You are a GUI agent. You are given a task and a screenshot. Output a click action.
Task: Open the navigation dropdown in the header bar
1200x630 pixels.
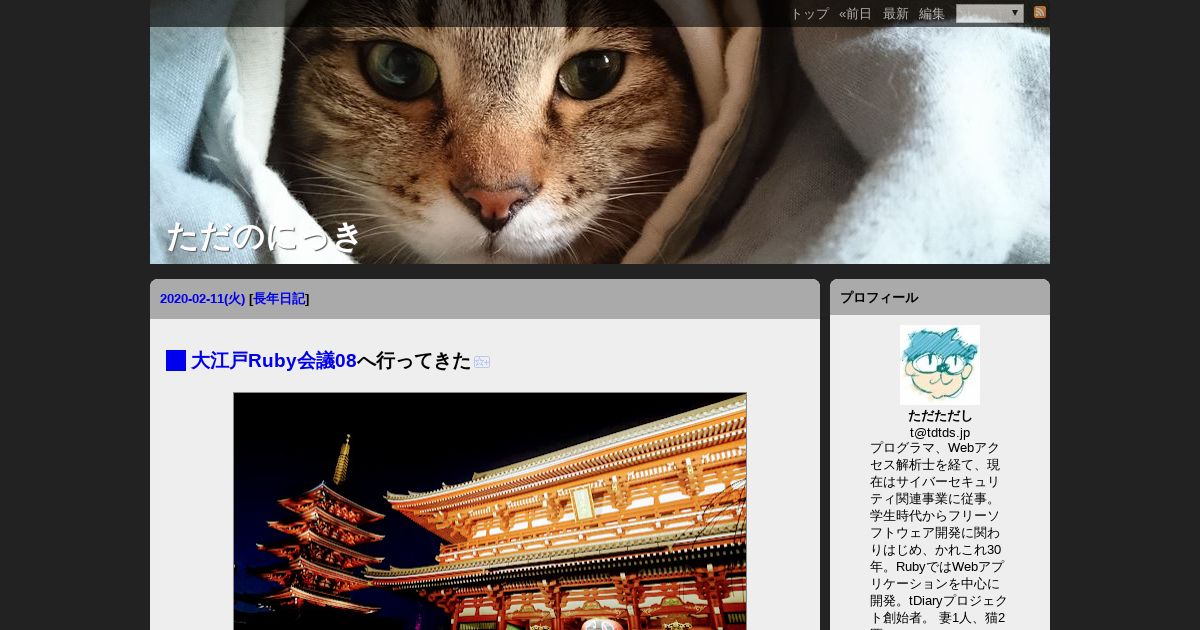[x=989, y=13]
